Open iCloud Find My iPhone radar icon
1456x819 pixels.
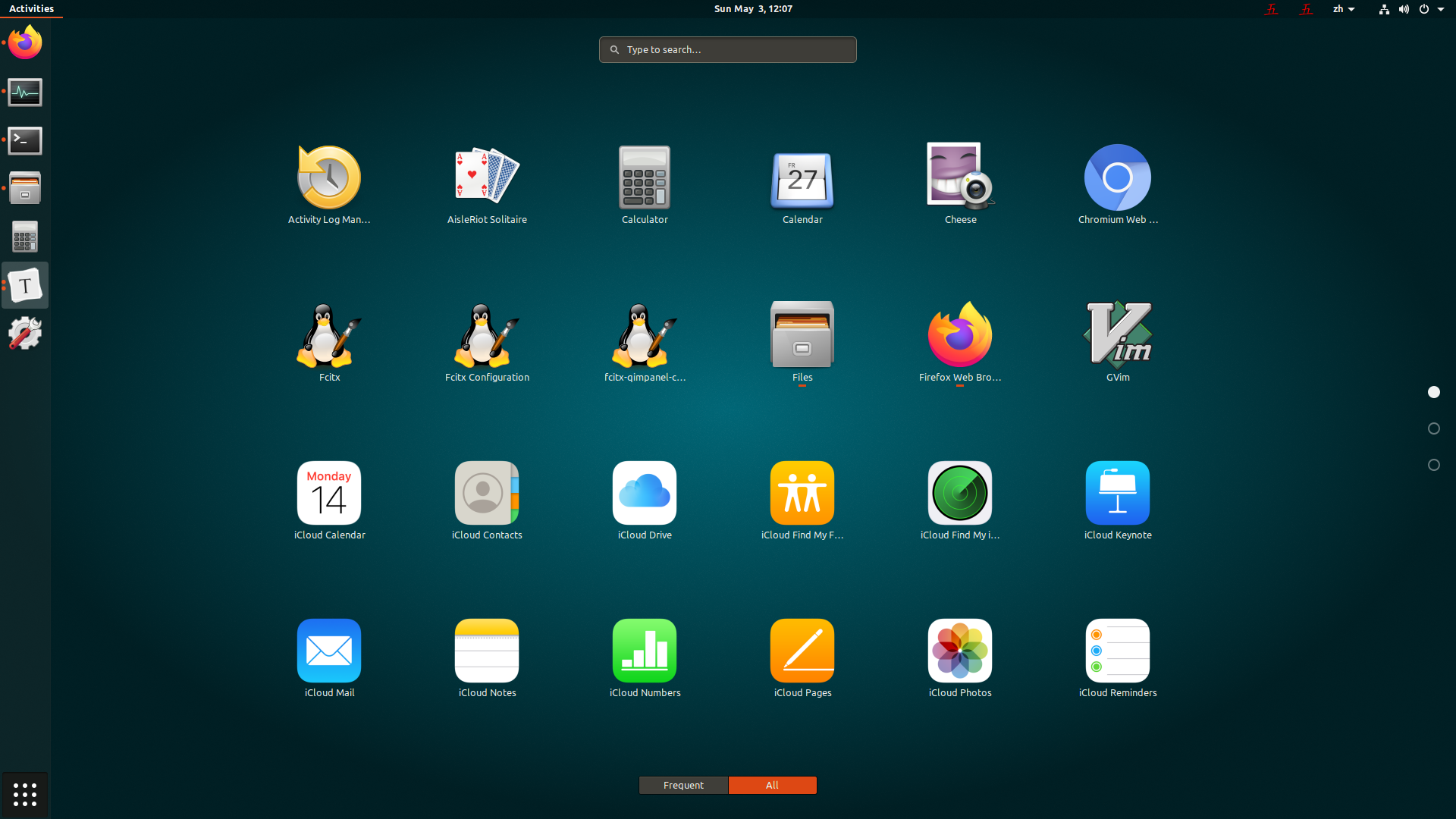point(960,493)
